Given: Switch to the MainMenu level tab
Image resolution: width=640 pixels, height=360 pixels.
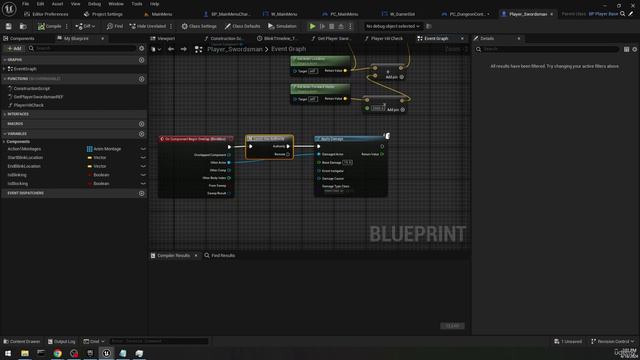Looking at the screenshot, I should coord(158,14).
